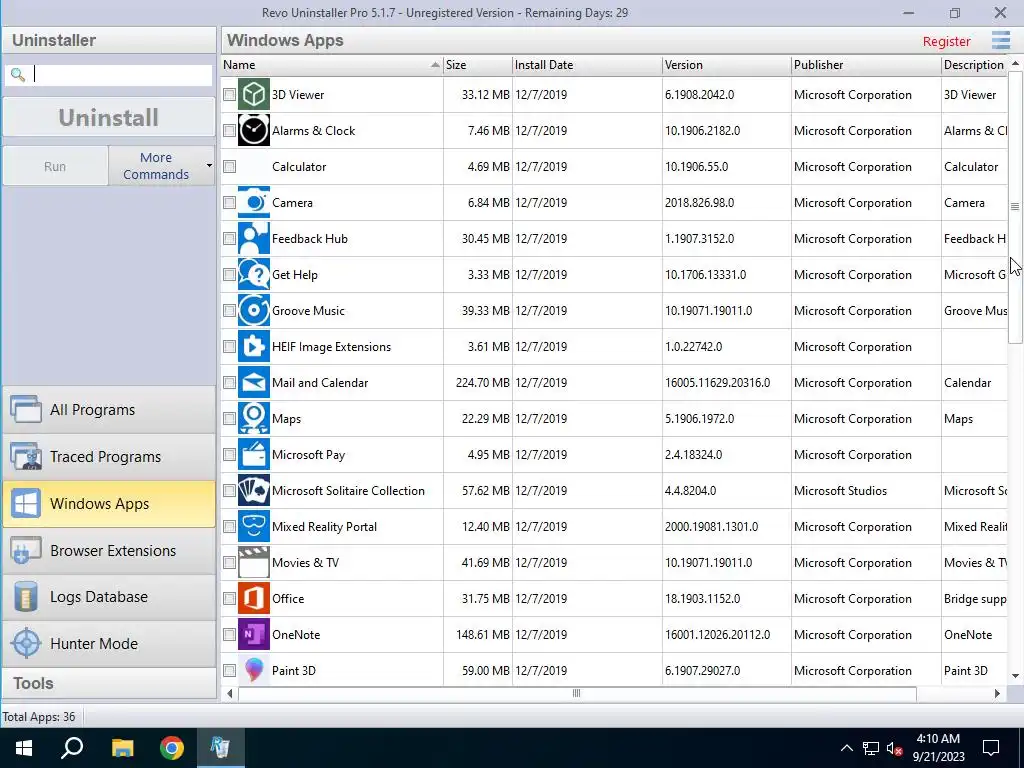Switch to Traced Programs section
This screenshot has height=768, width=1024.
click(x=109, y=456)
